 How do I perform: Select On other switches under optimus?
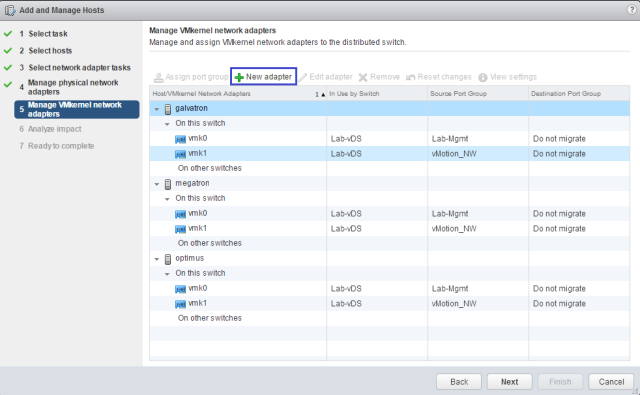209,318
